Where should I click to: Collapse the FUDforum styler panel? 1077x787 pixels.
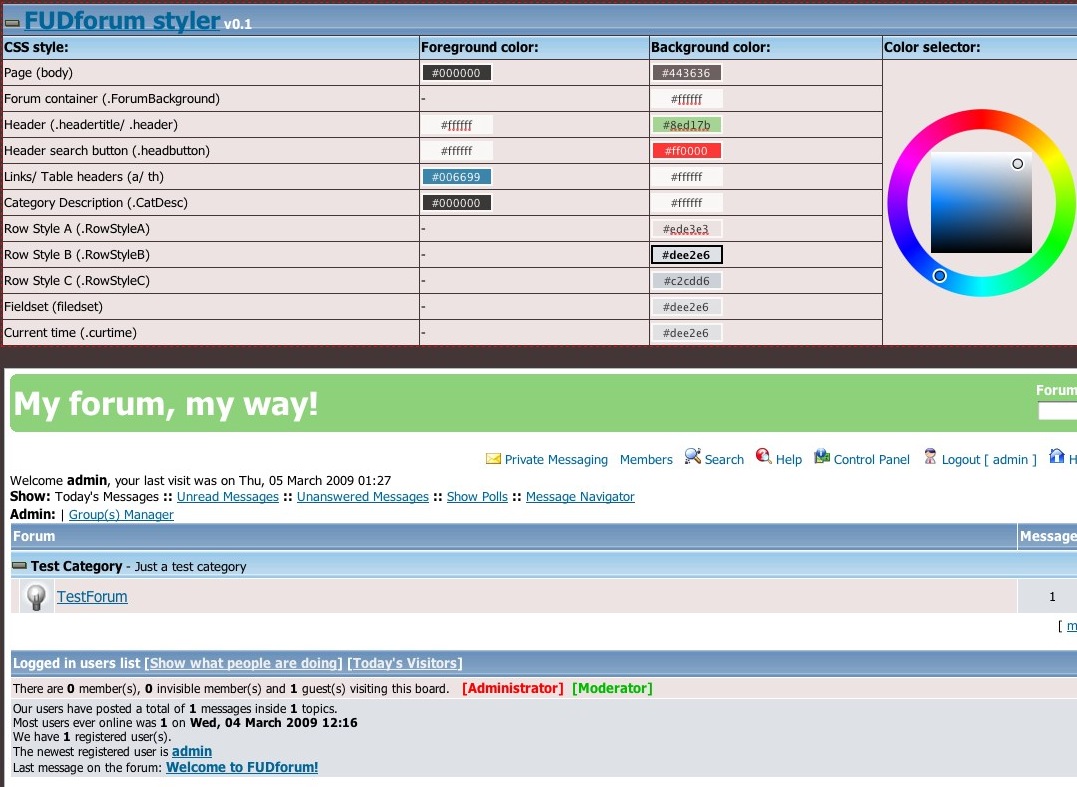pyautogui.click(x=12, y=23)
